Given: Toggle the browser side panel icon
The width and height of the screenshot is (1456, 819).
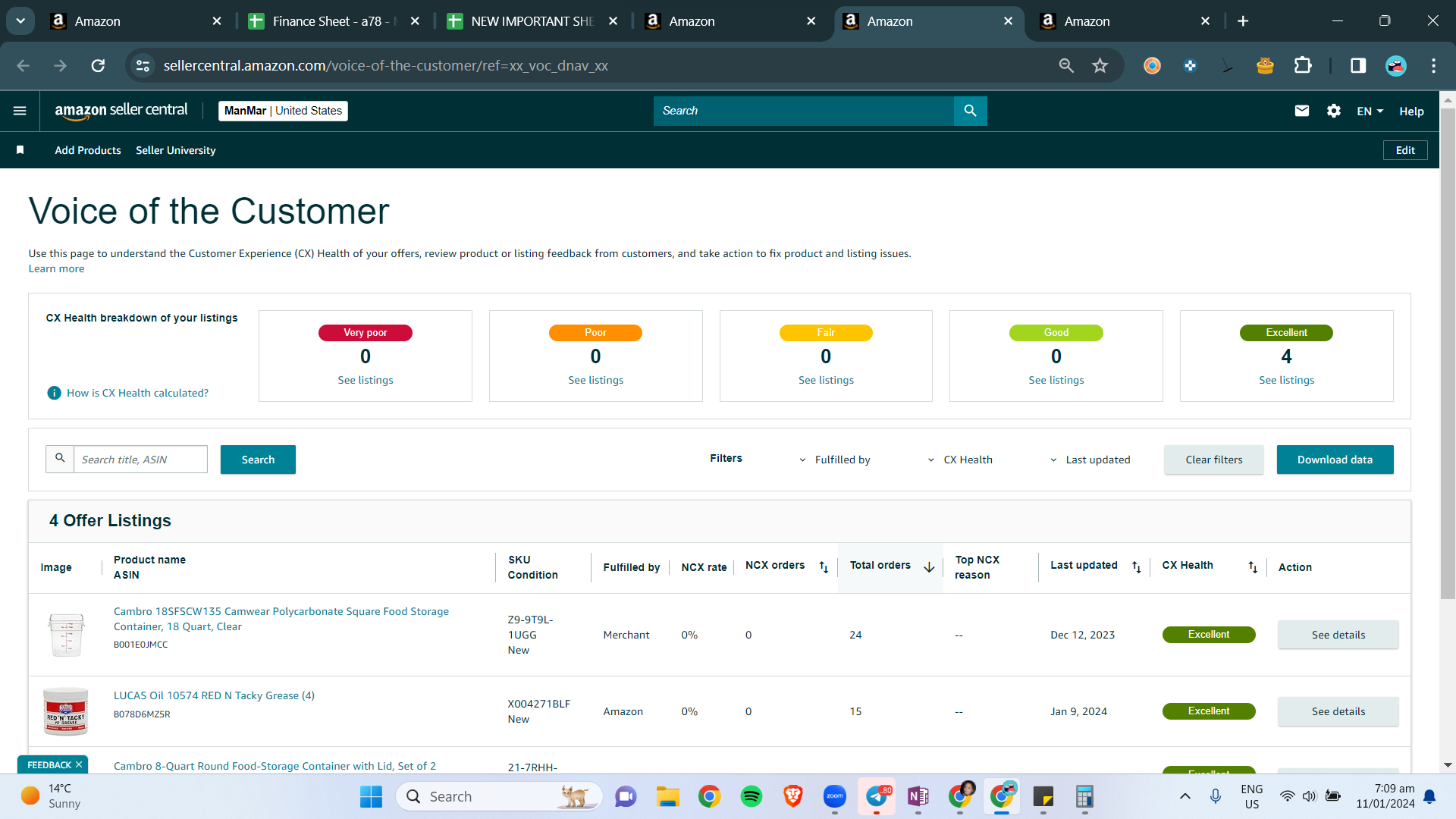Looking at the screenshot, I should pos(1358,66).
